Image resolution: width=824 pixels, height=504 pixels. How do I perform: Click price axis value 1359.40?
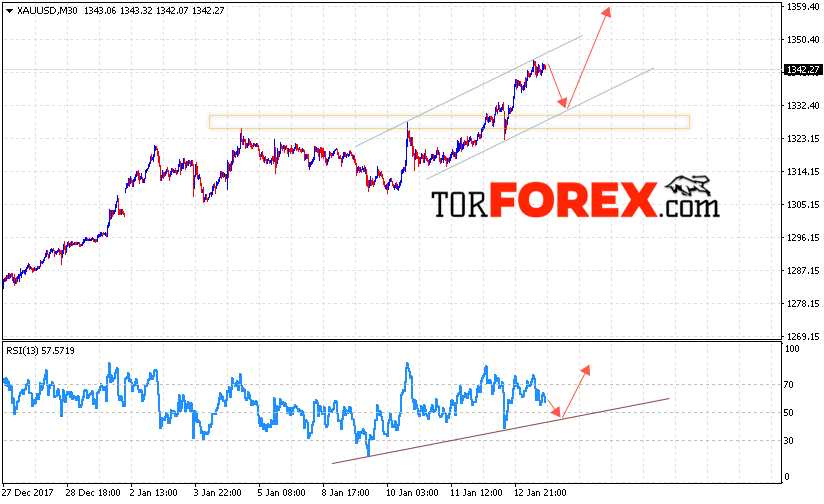tap(802, 6)
